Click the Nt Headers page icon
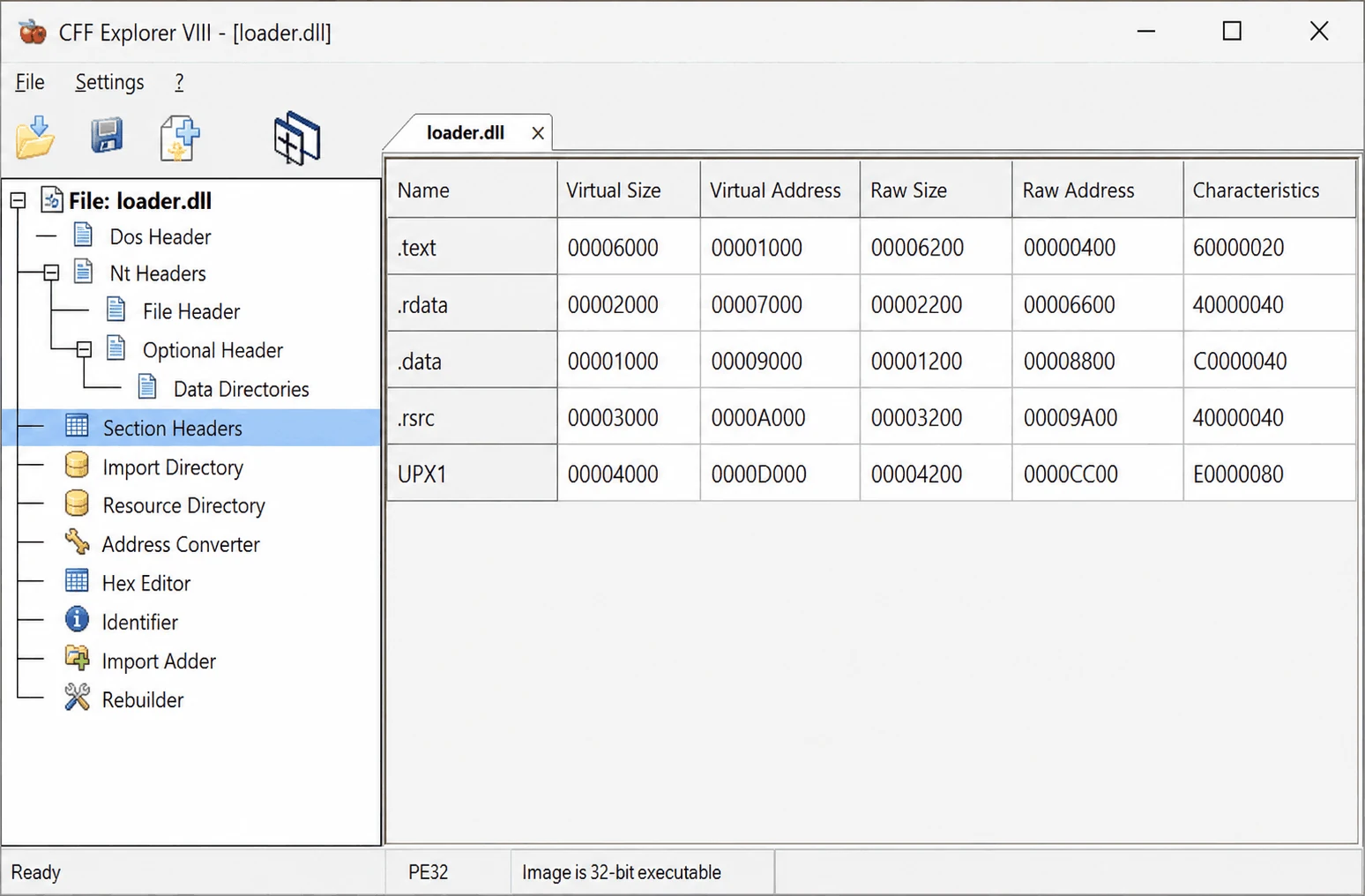This screenshot has width=1365, height=896. point(84,271)
